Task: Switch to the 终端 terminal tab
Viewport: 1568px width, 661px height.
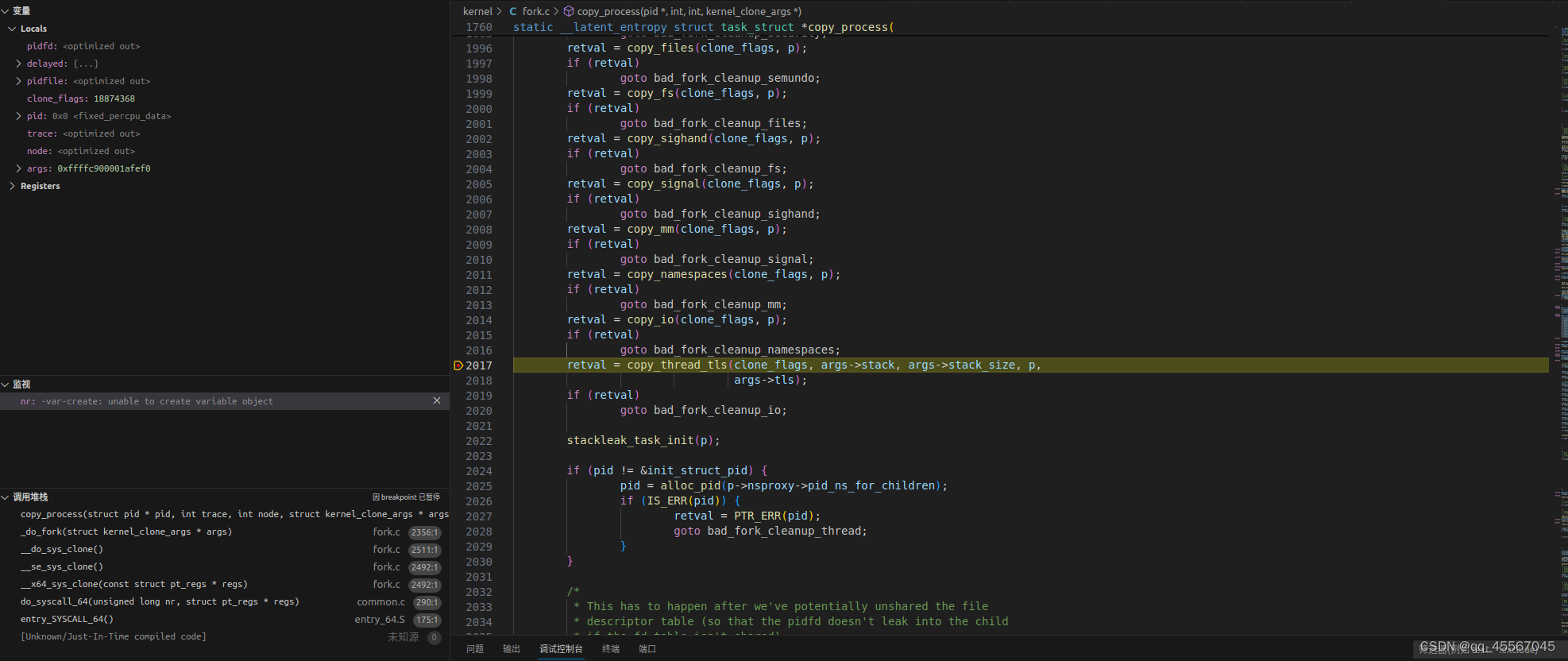Action: point(611,649)
